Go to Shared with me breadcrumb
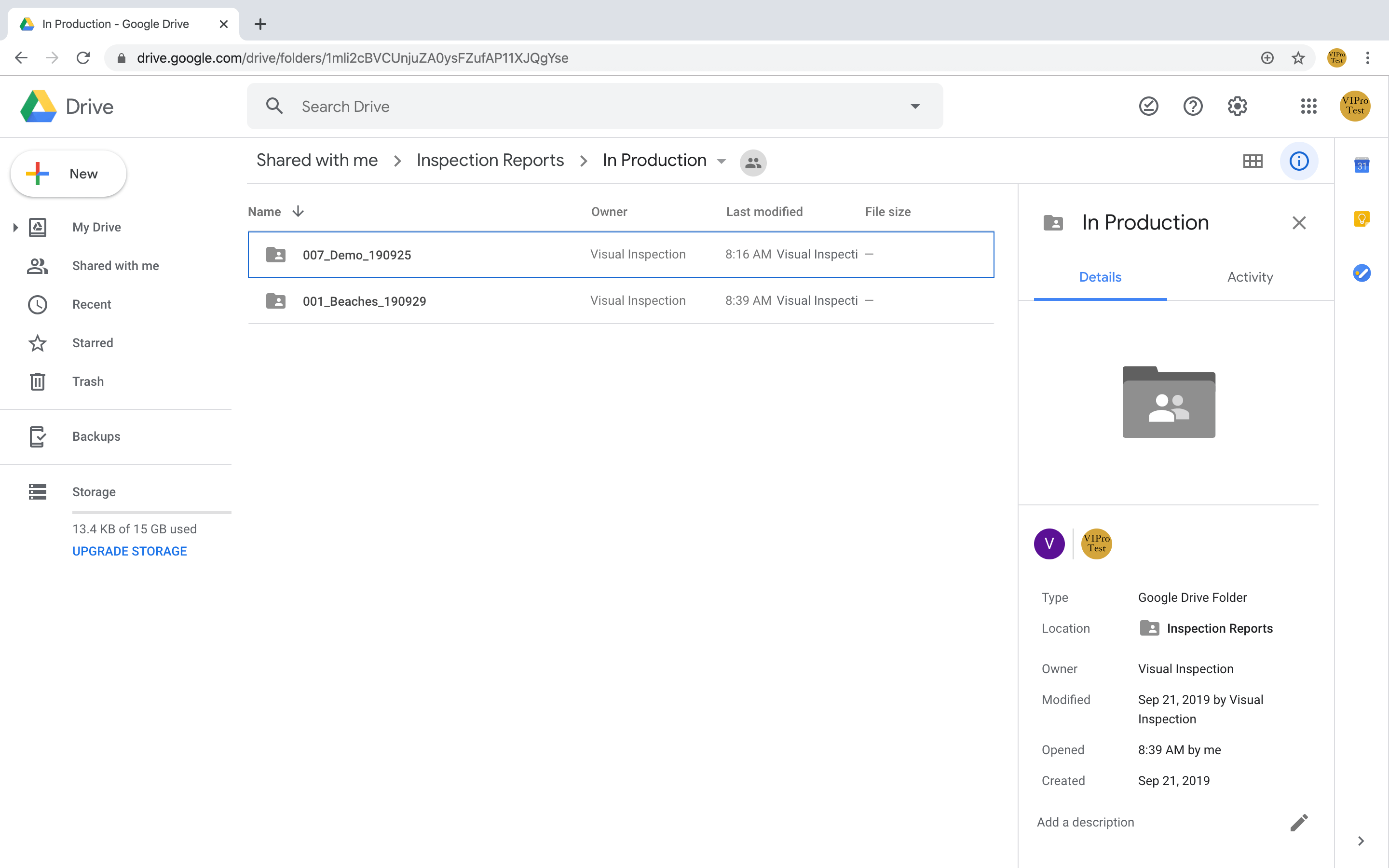1389x868 pixels. 317,160
